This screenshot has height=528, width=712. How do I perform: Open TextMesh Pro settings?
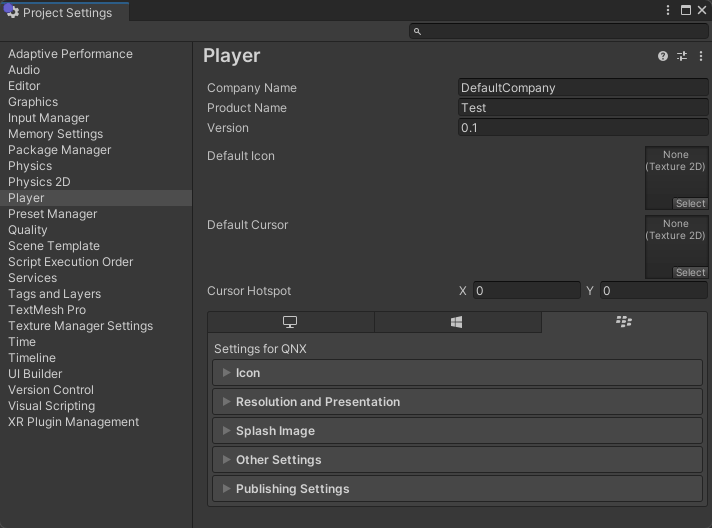pos(96,310)
